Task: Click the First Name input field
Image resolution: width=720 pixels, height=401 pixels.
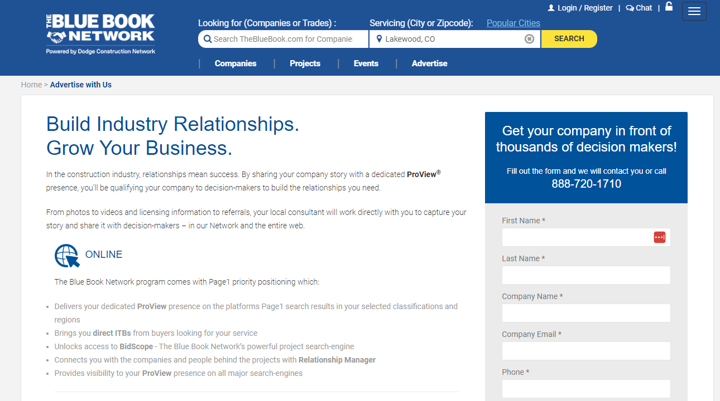Action: (585, 237)
